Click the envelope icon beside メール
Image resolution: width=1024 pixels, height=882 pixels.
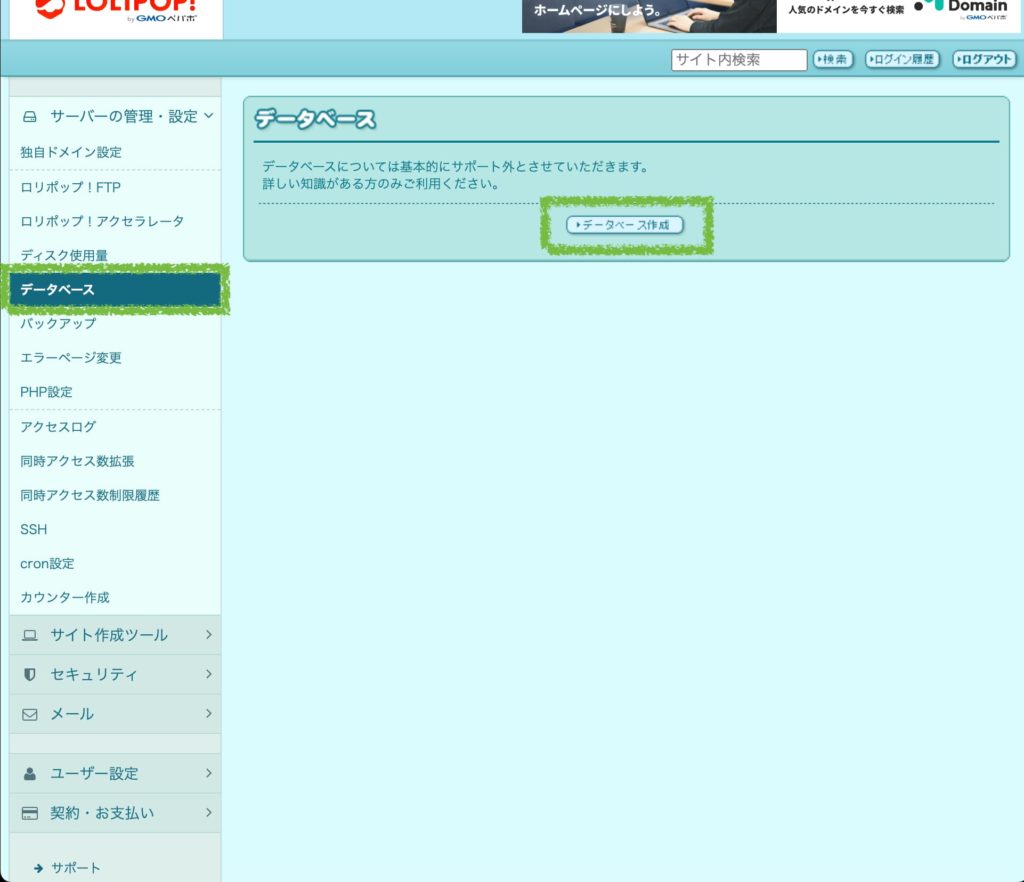30,714
